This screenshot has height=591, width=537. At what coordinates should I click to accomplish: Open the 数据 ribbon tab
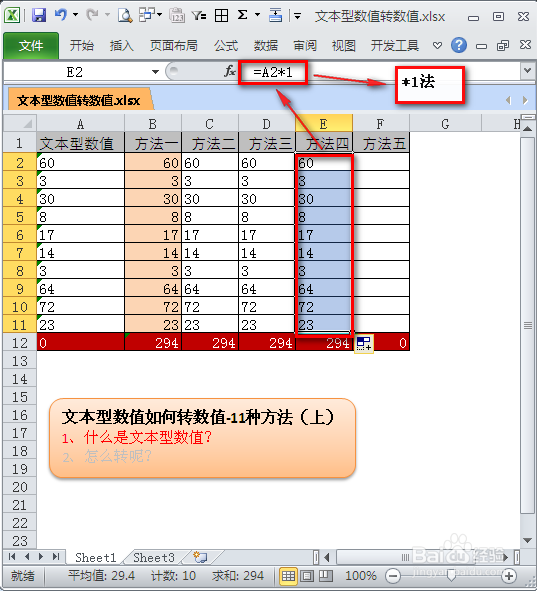tap(266, 46)
